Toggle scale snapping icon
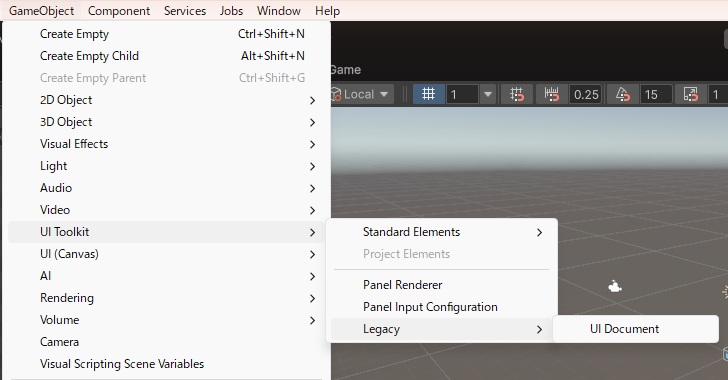728x380 pixels. pos(690,94)
